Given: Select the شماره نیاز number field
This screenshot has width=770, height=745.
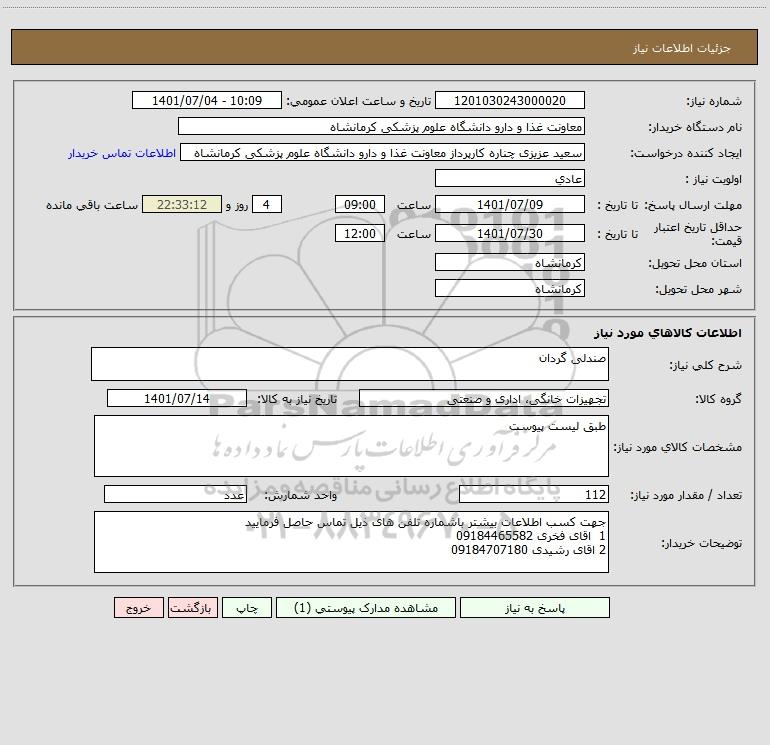Looking at the screenshot, I should 510,100.
